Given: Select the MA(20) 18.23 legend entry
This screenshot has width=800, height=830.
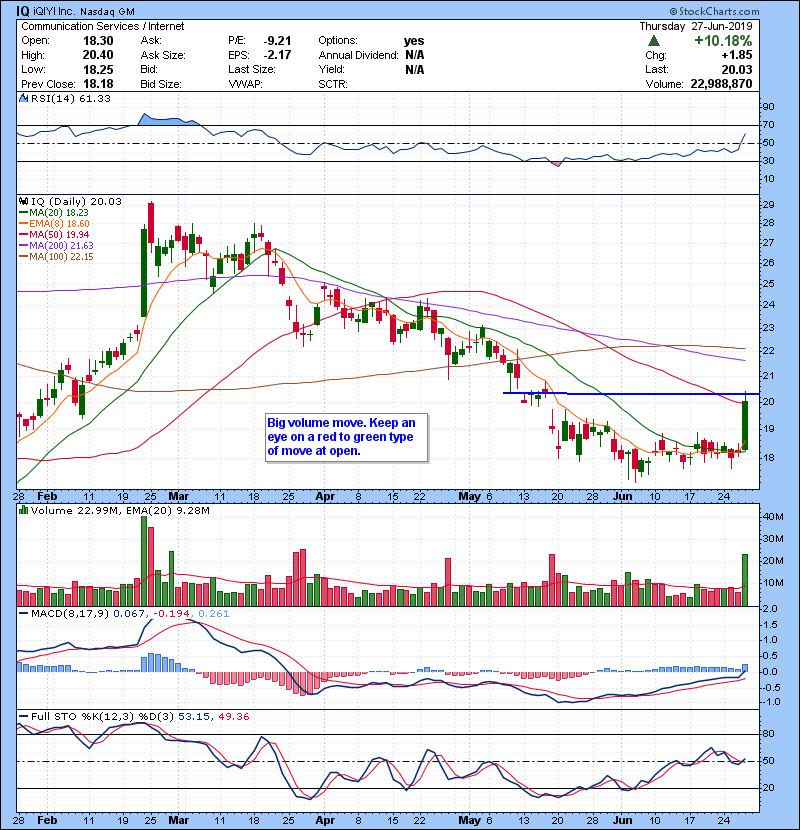Looking at the screenshot, I should click(54, 213).
